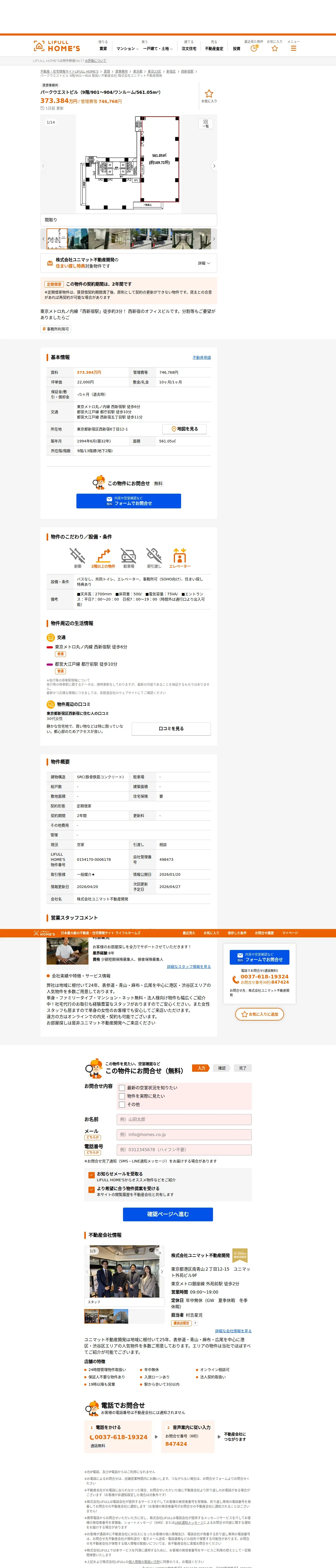Open 最近見た in orange sticky bar
336x1568 pixels.
coord(189,933)
